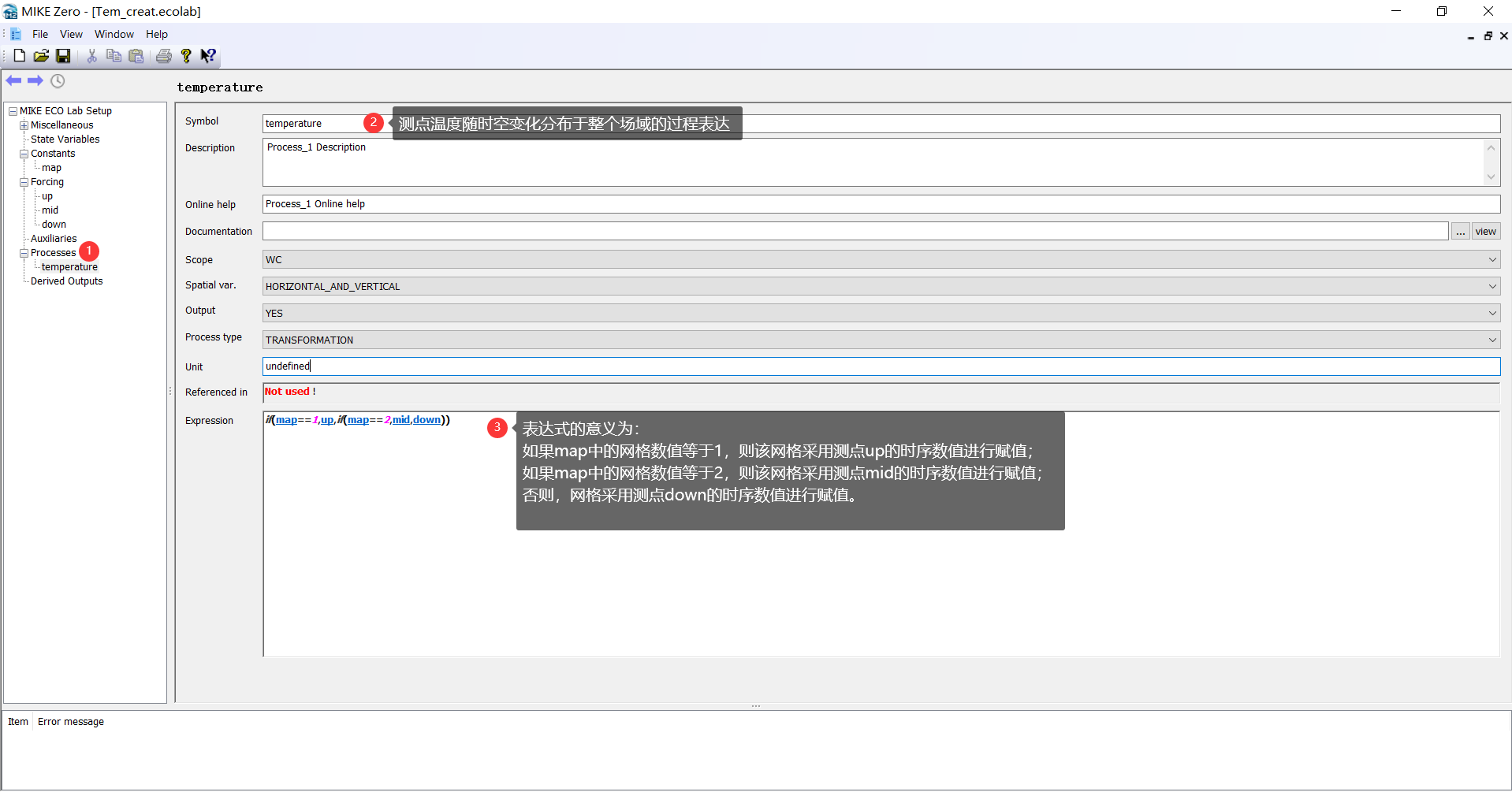Image resolution: width=1512 pixels, height=792 pixels.
Task: Open an existing file
Action: click(40, 56)
